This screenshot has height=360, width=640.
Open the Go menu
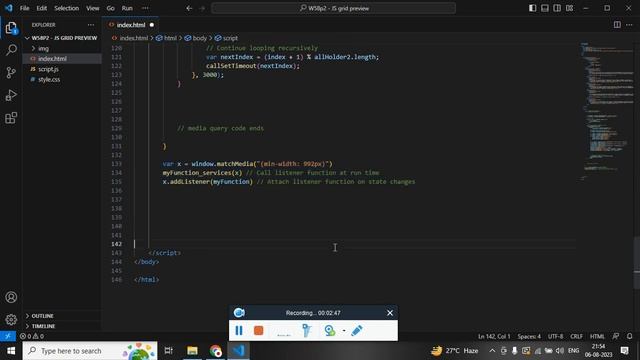pyautogui.click(x=111, y=8)
